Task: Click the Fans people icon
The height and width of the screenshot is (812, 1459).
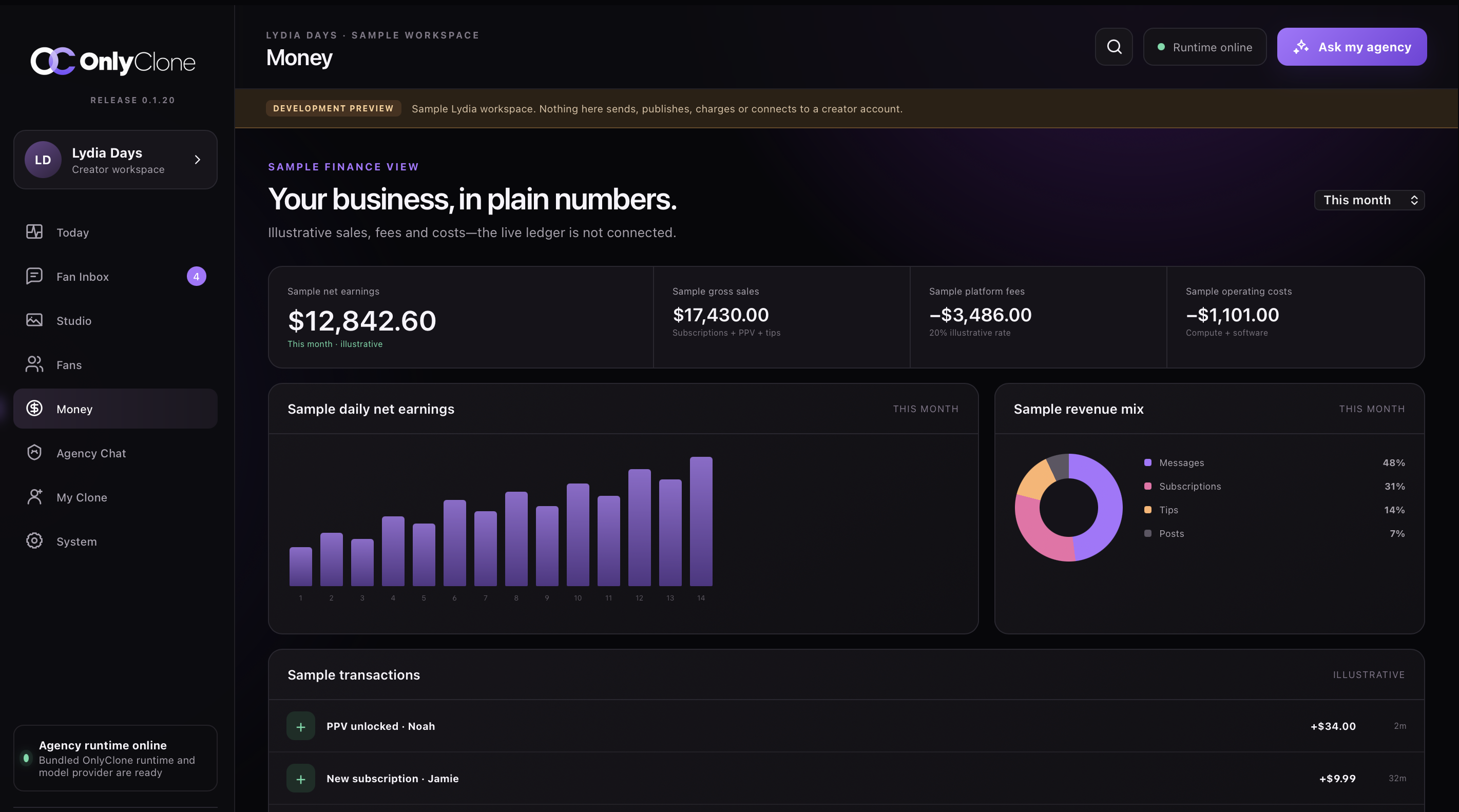Action: point(34,364)
